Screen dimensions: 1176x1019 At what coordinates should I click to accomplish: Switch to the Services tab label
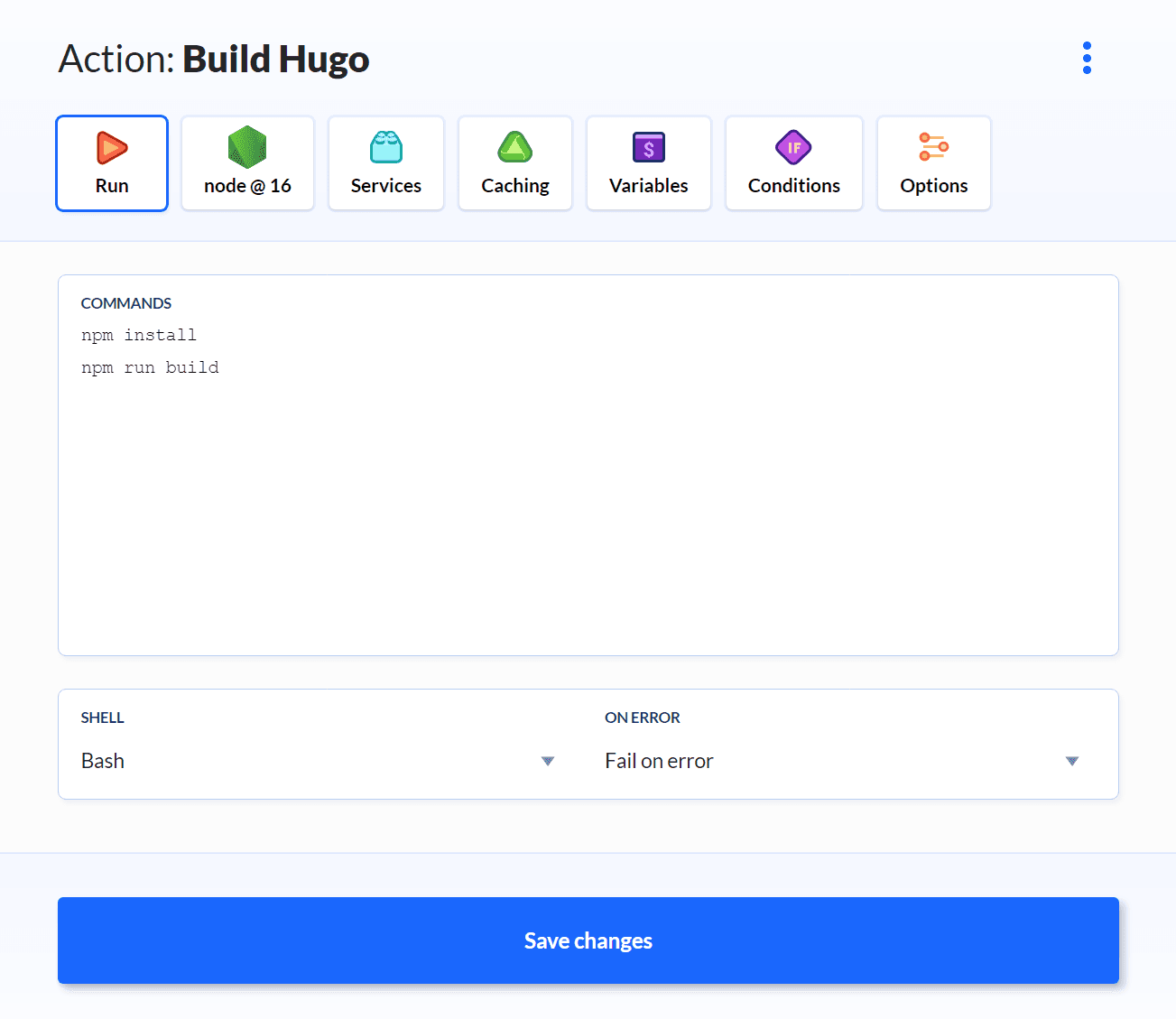[386, 186]
